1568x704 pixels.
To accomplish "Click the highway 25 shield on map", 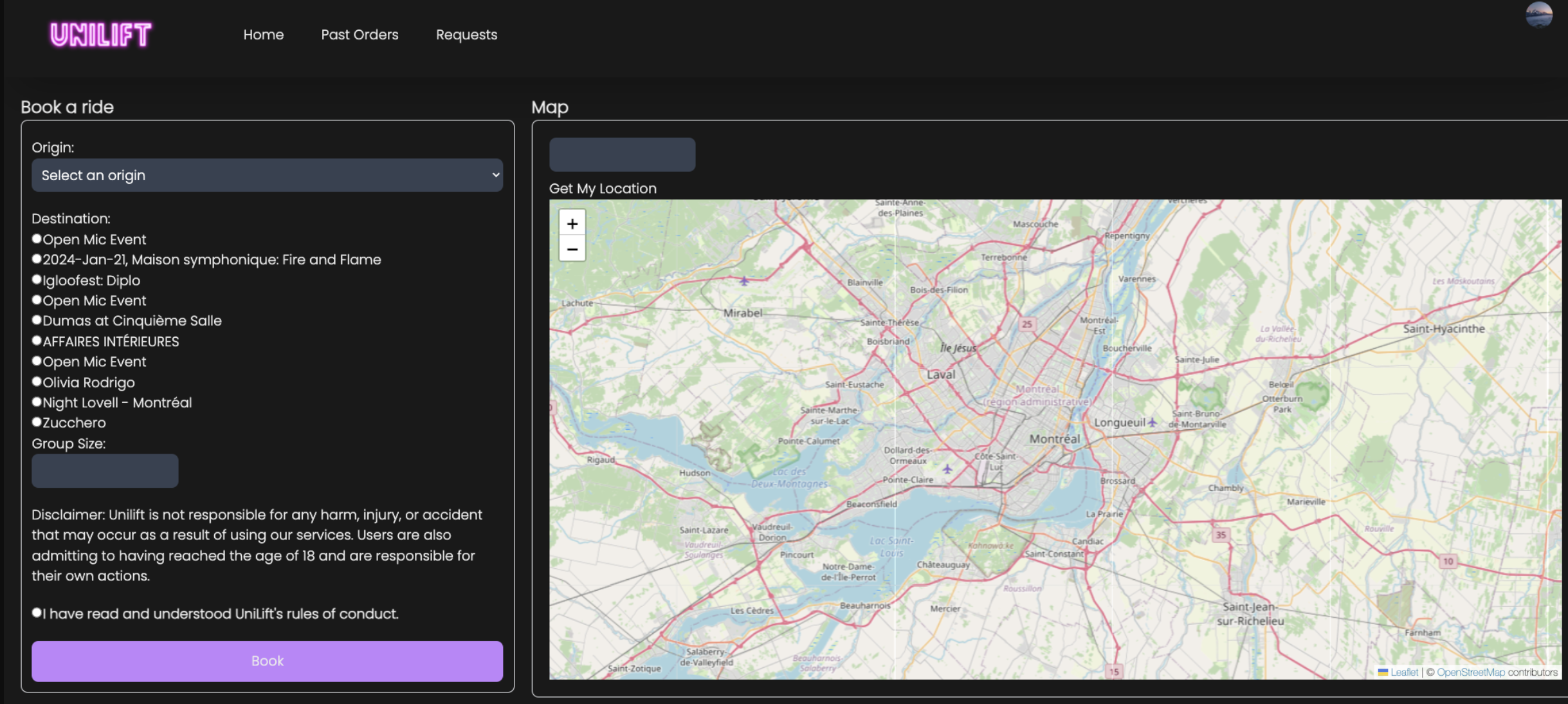I will coord(1026,324).
